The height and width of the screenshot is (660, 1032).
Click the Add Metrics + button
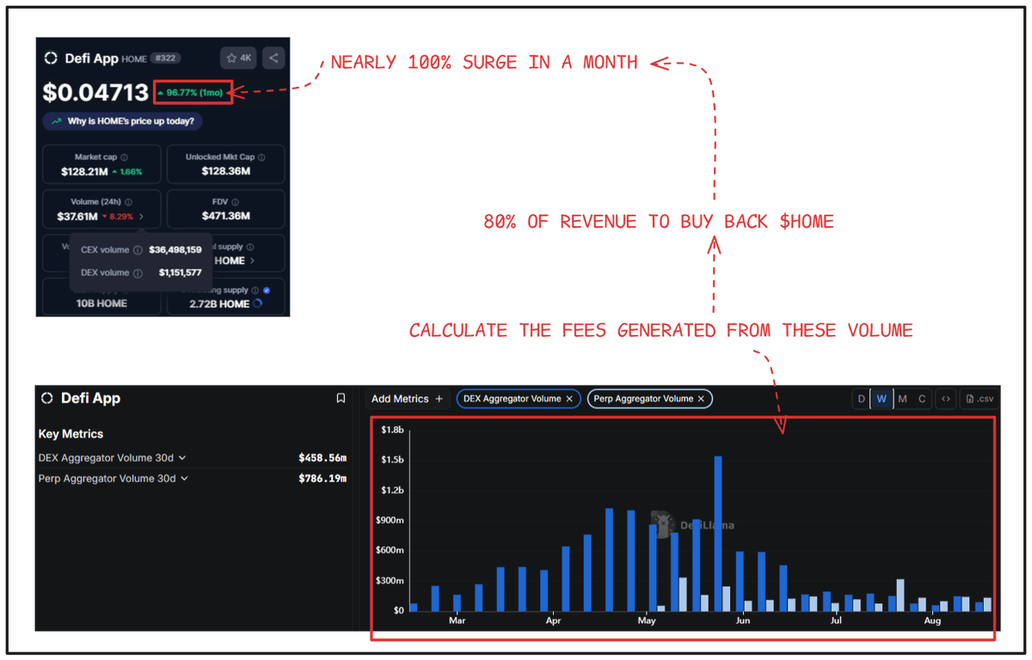[x=407, y=399]
